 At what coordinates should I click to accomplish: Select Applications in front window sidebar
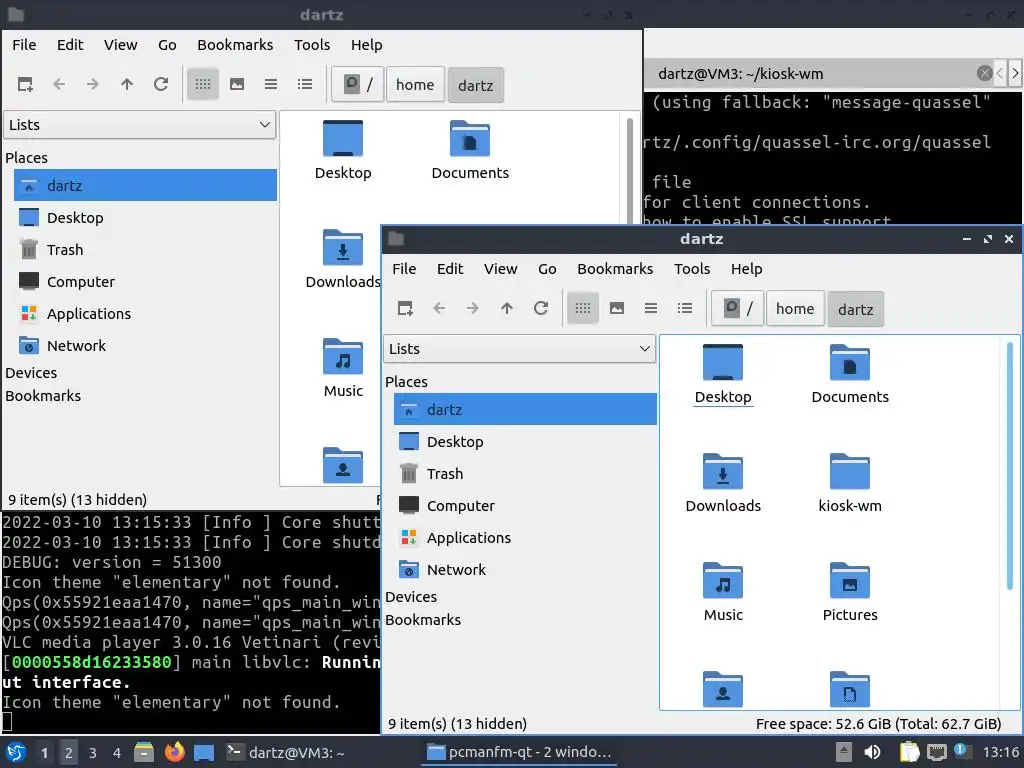(x=525, y=537)
